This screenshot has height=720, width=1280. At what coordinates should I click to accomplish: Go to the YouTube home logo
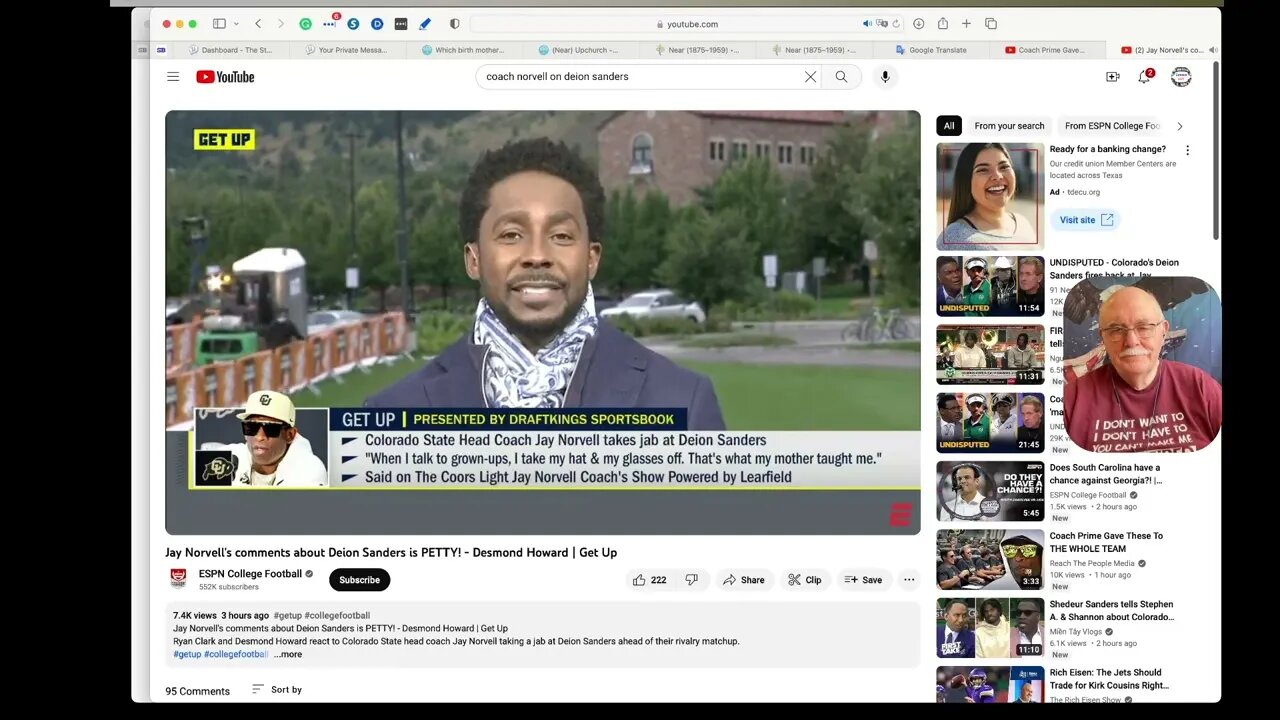[x=225, y=77]
